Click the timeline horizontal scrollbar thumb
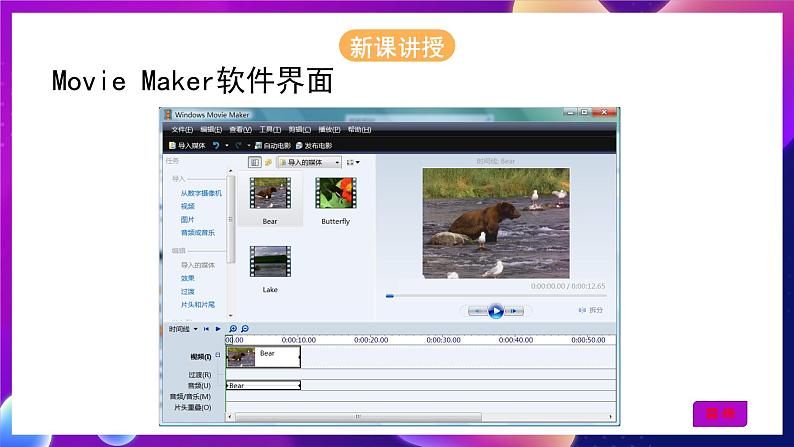Viewport: 794px width, 447px height. (358, 417)
